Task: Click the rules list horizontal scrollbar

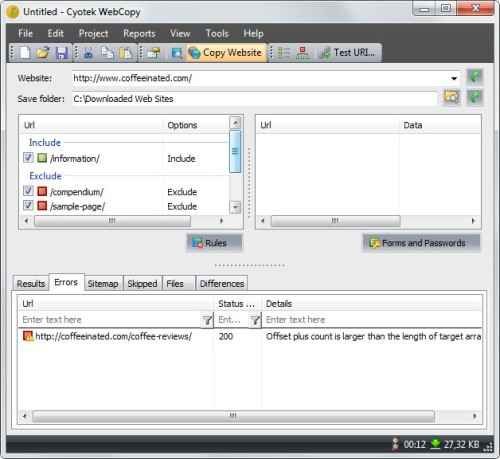Action: pyautogui.click(x=112, y=221)
